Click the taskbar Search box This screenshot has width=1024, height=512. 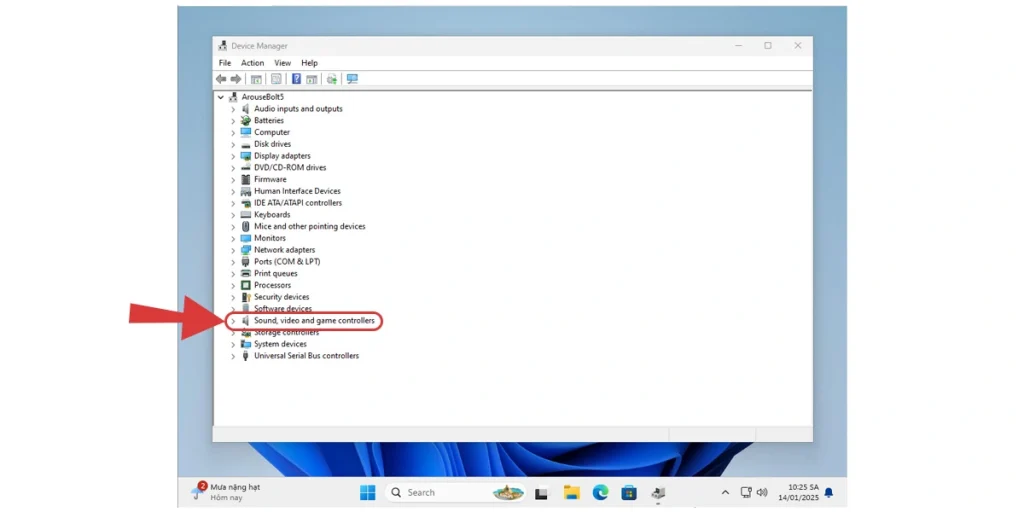(440, 492)
